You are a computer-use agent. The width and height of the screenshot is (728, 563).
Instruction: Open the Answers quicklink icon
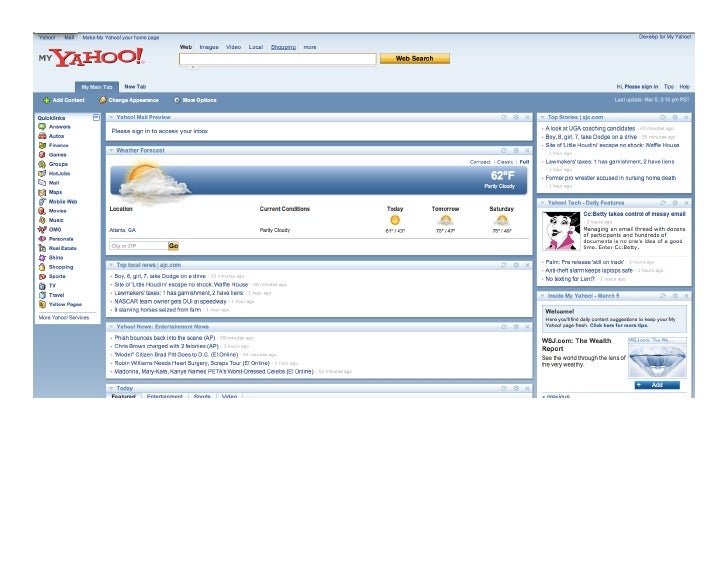point(42,127)
